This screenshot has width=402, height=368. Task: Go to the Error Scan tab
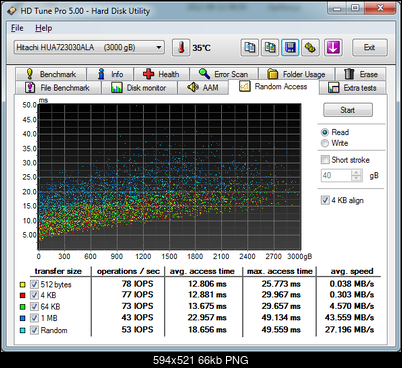click(x=224, y=74)
